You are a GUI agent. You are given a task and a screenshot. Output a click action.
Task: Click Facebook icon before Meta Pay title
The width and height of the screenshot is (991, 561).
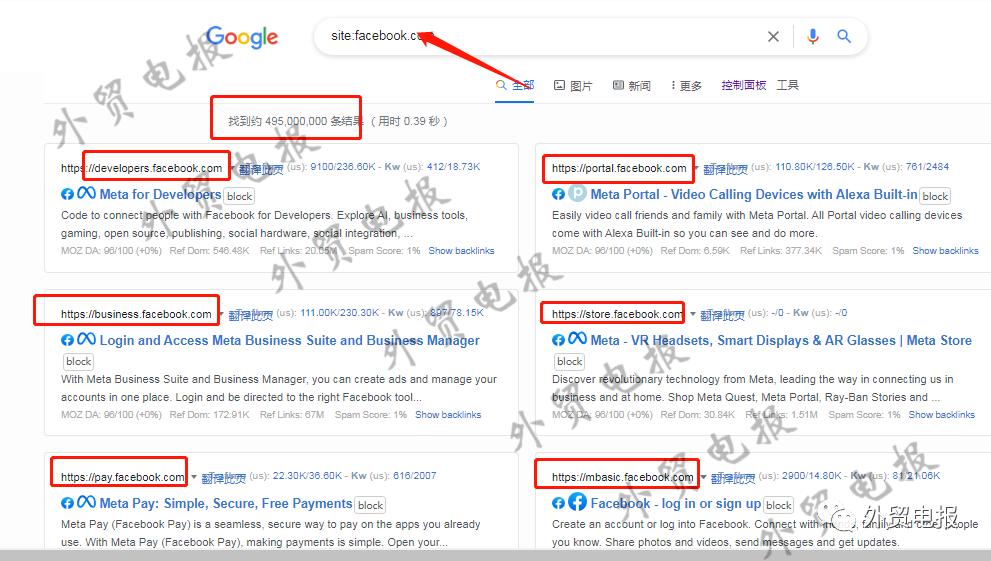pyautogui.click(x=67, y=503)
